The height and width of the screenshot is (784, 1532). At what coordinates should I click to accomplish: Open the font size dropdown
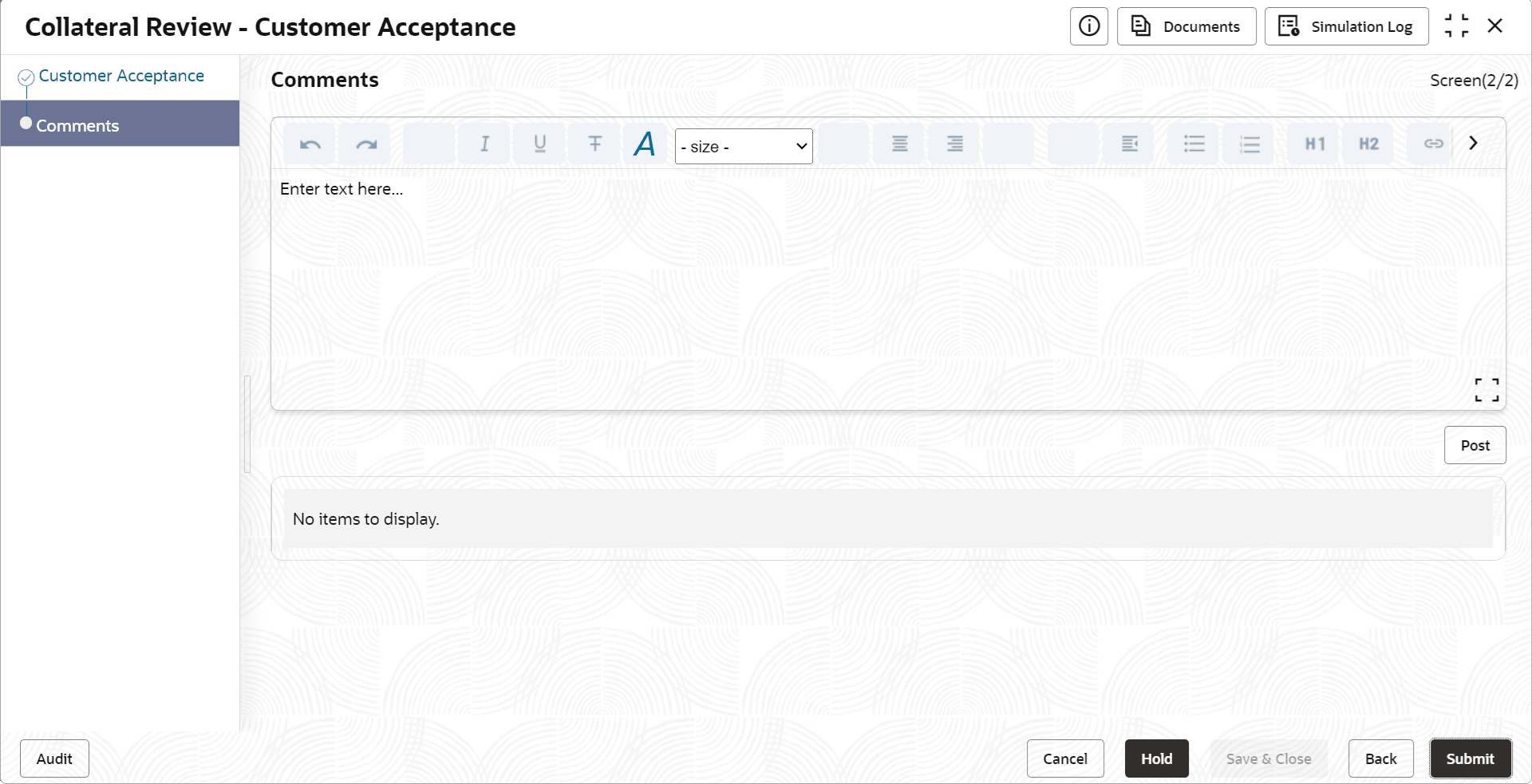click(744, 147)
